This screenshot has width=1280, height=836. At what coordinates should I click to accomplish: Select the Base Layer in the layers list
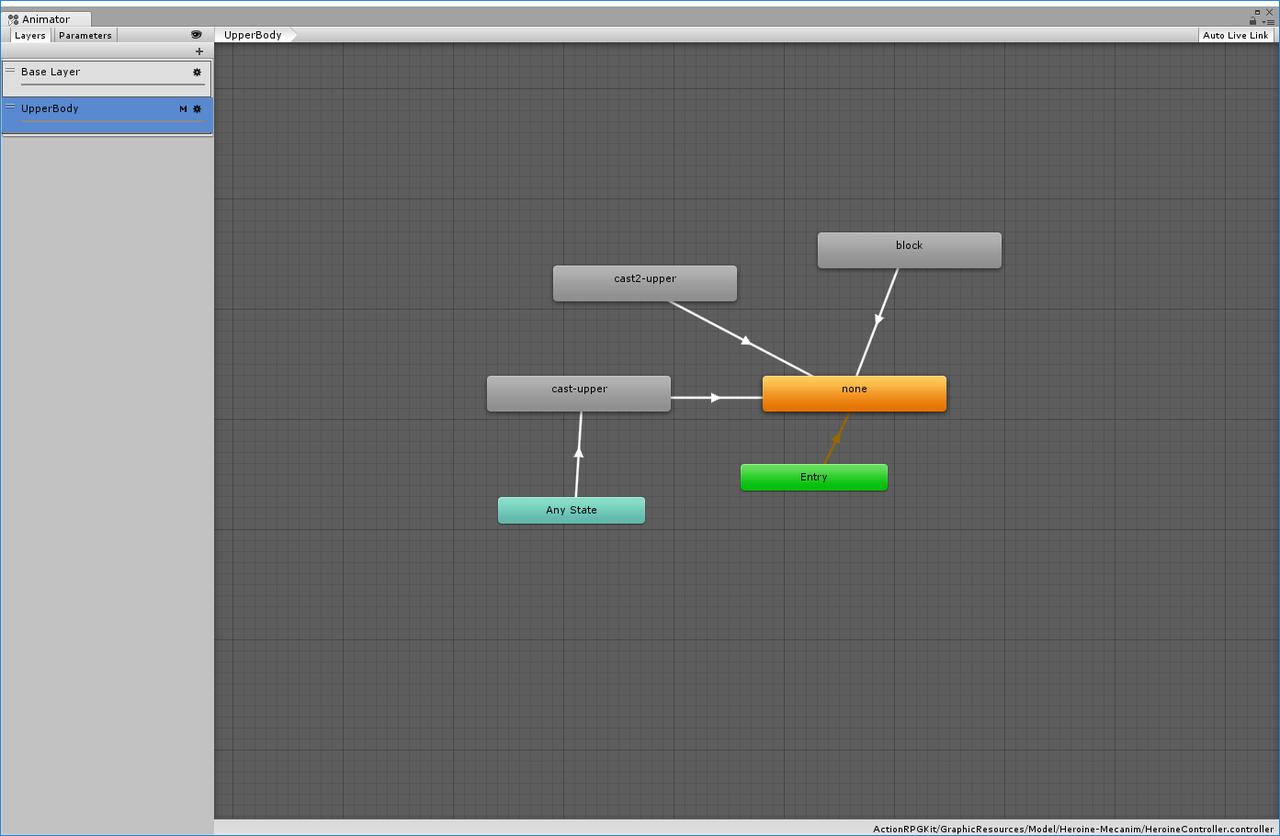90,71
